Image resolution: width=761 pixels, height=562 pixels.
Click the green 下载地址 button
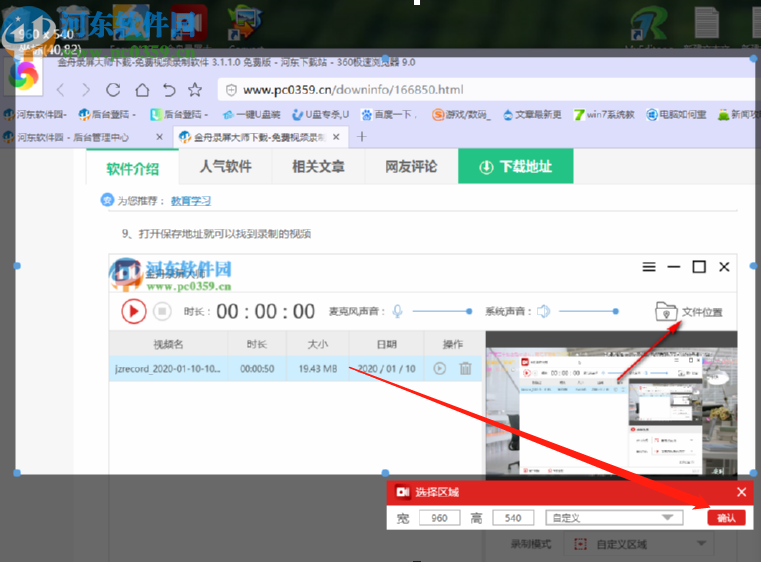[515, 166]
